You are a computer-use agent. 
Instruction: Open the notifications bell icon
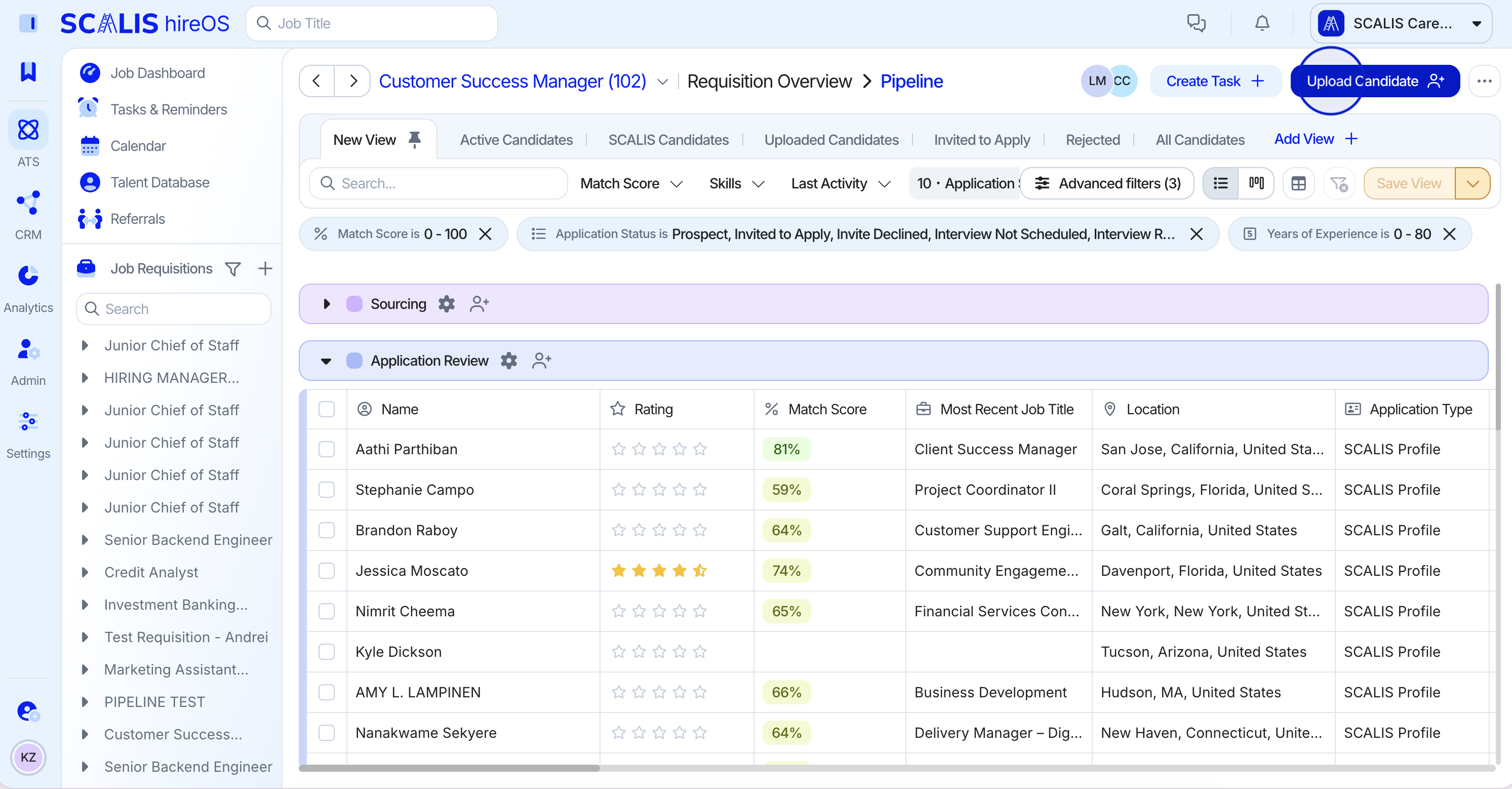click(1261, 23)
